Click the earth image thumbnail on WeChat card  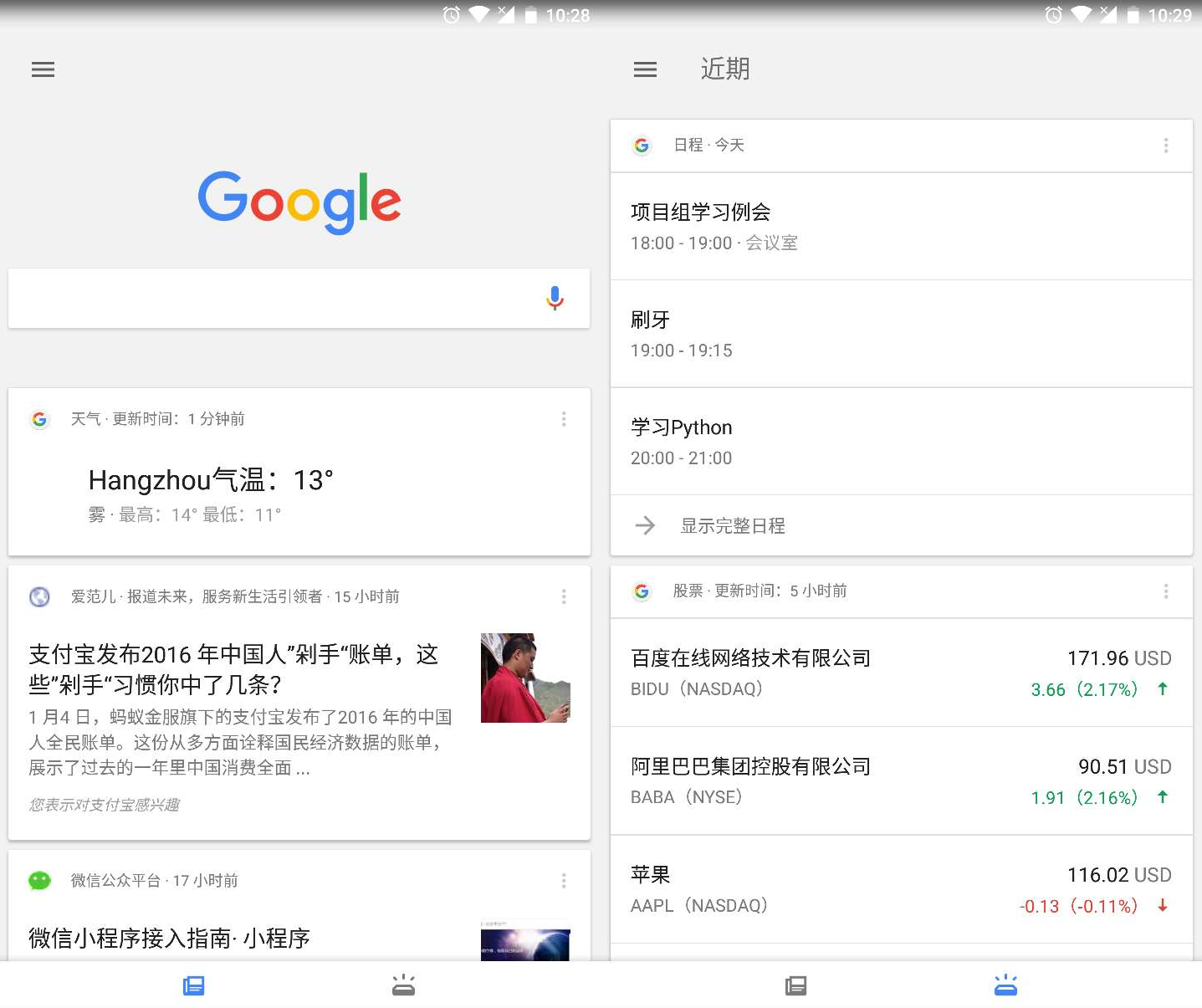pyautogui.click(x=525, y=940)
